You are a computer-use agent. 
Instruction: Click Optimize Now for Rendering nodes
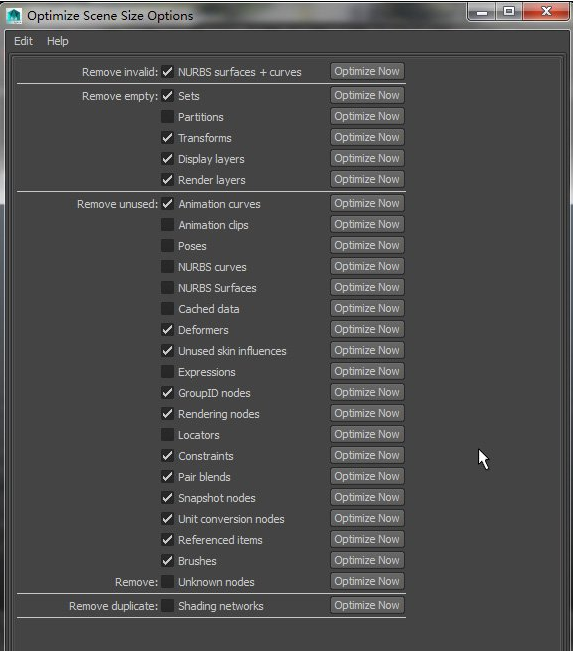[x=367, y=413]
